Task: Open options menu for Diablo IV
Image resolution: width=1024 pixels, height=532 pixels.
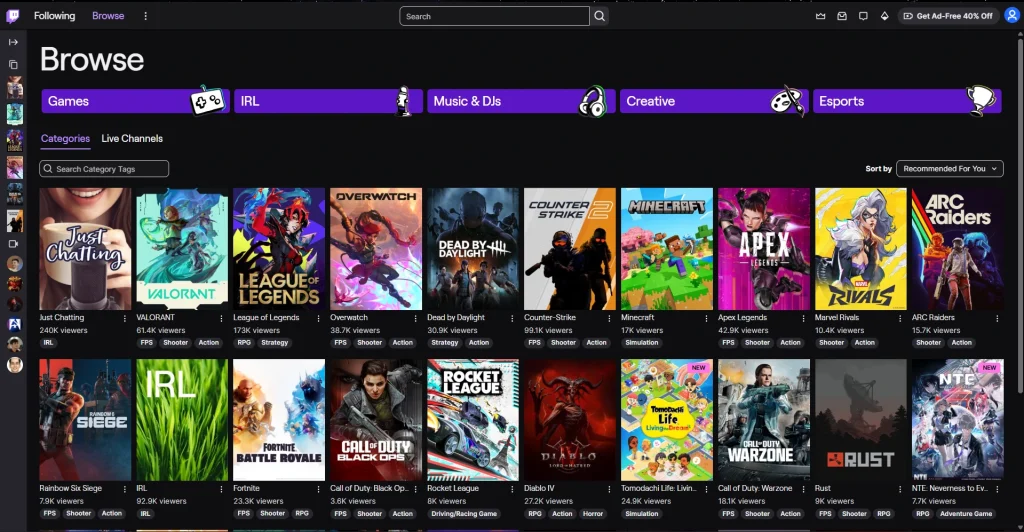Action: pos(609,489)
